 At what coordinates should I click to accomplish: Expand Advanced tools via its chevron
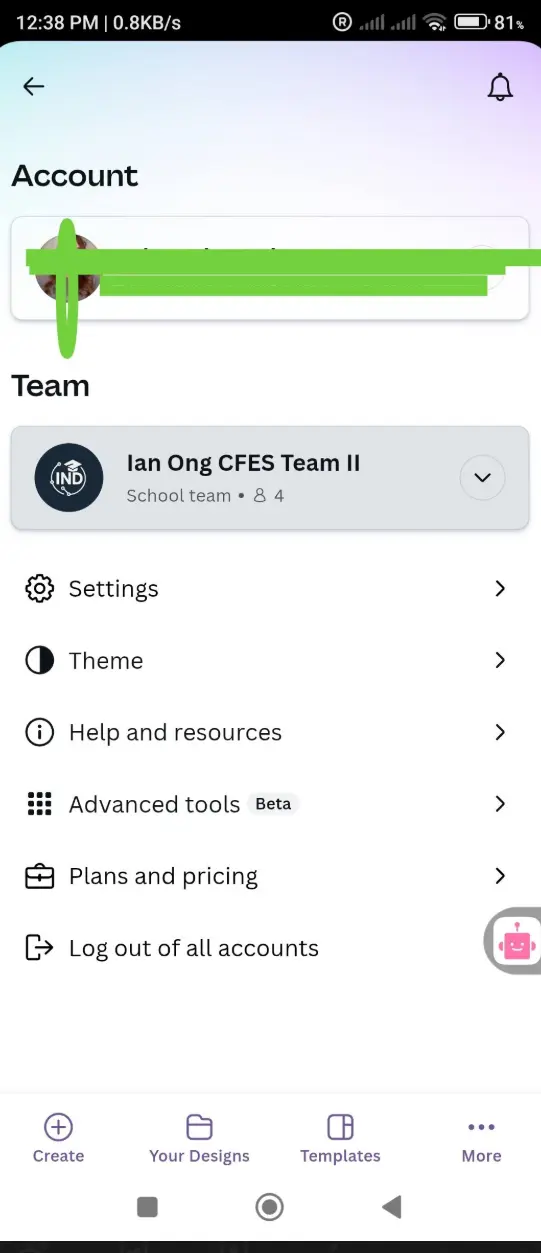pos(501,804)
